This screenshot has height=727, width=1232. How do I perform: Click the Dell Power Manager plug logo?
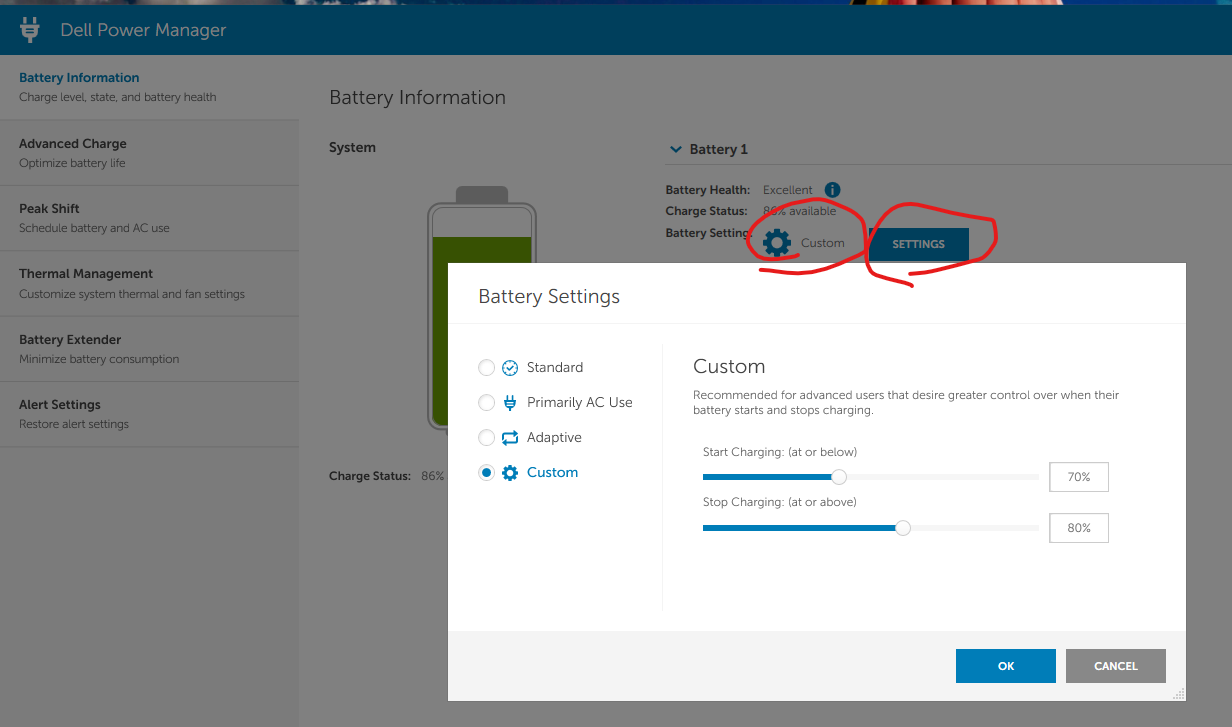[x=29, y=30]
